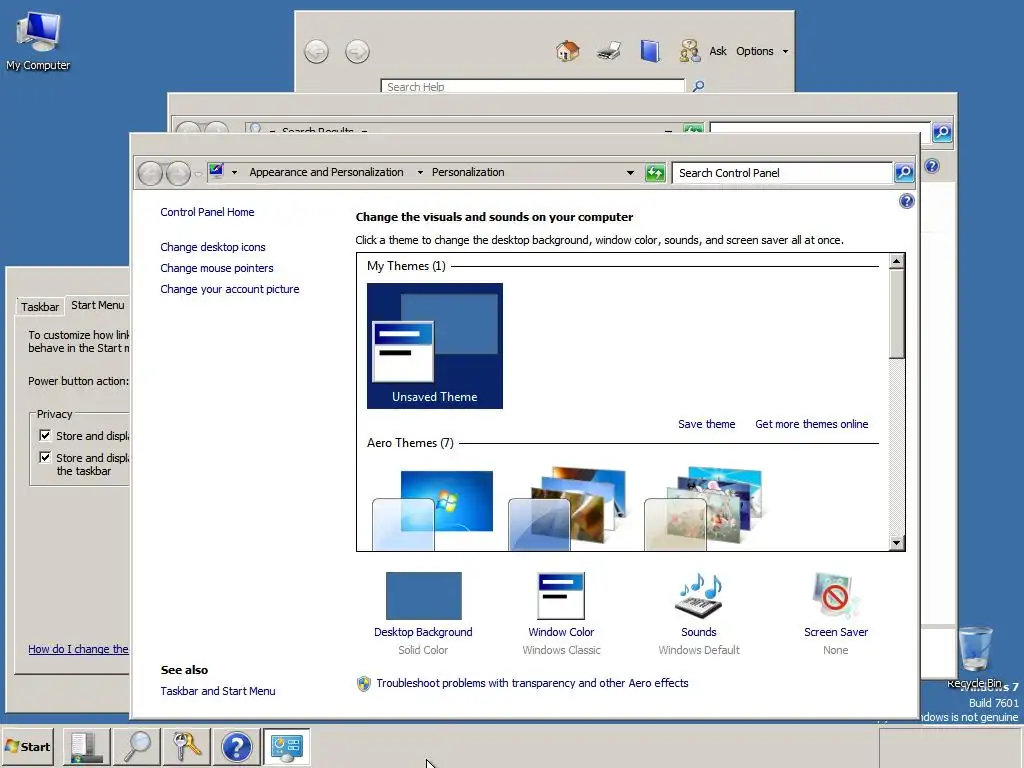Open Taskbar and Start Menu link

tap(218, 691)
